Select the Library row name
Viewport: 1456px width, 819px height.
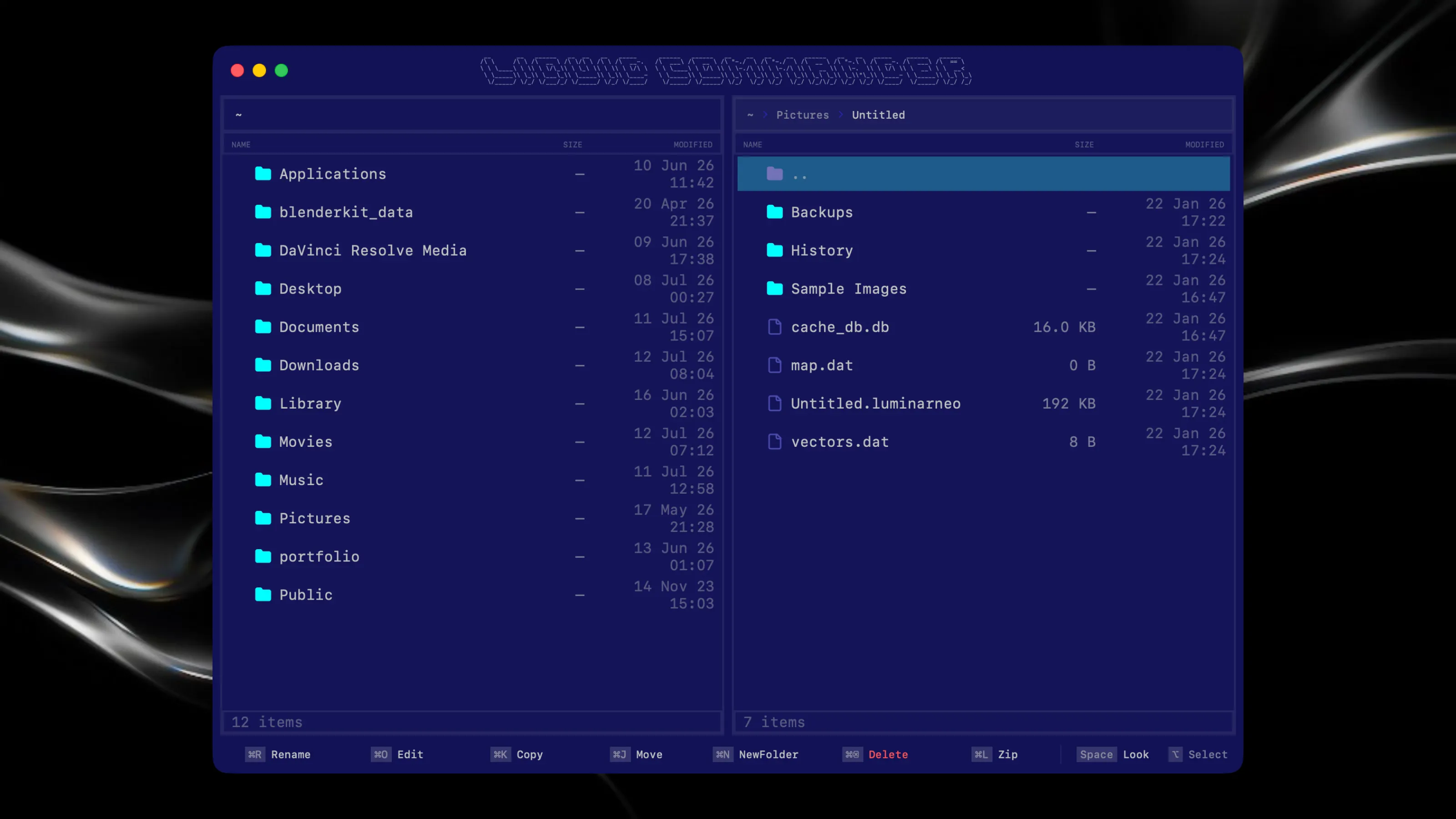pyautogui.click(x=310, y=404)
